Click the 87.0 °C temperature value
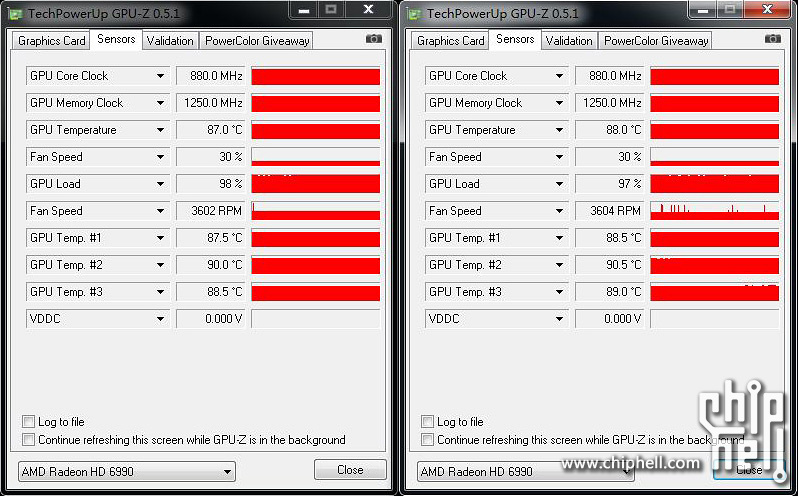Screen dimensions: 798x496 (x=210, y=130)
